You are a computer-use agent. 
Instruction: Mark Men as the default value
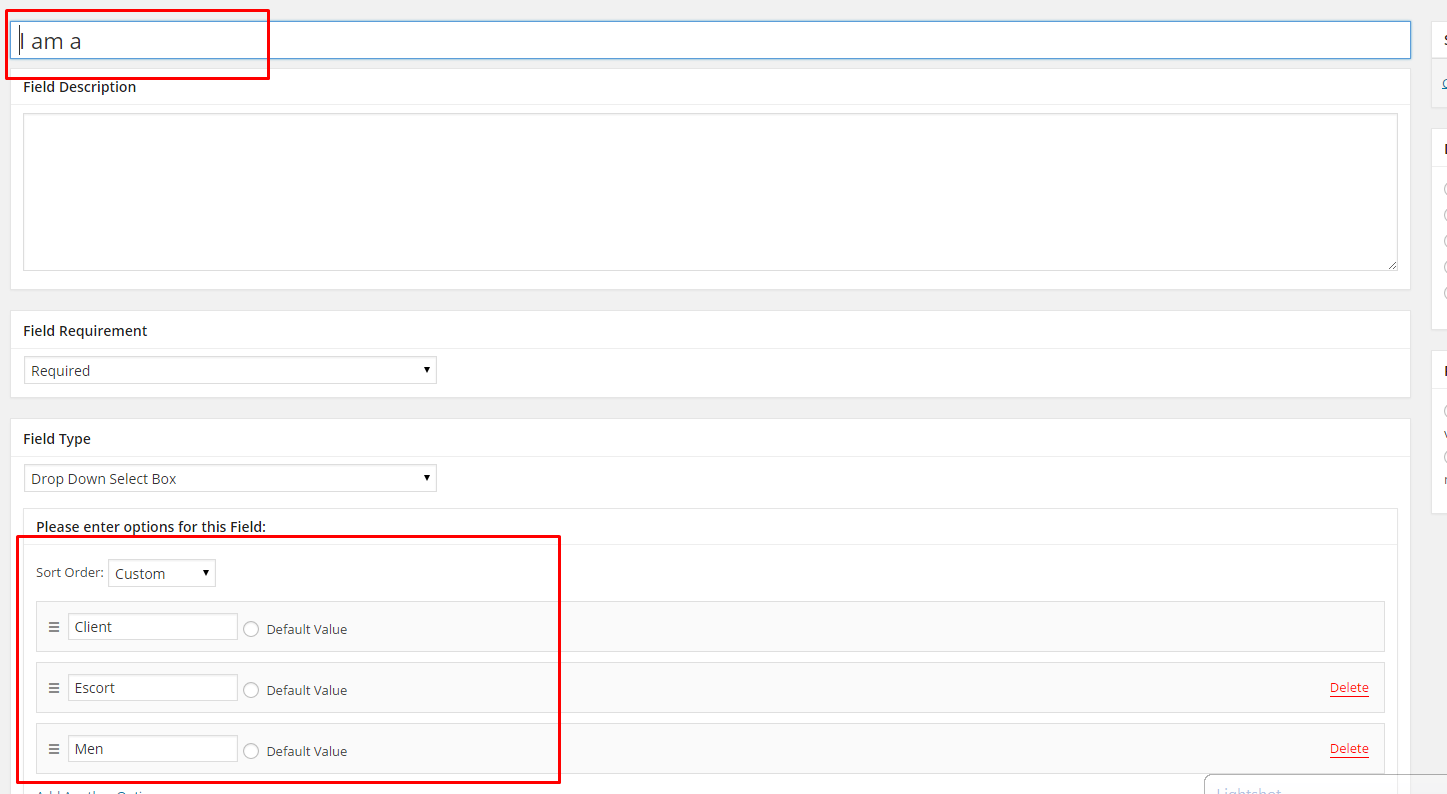[251, 751]
